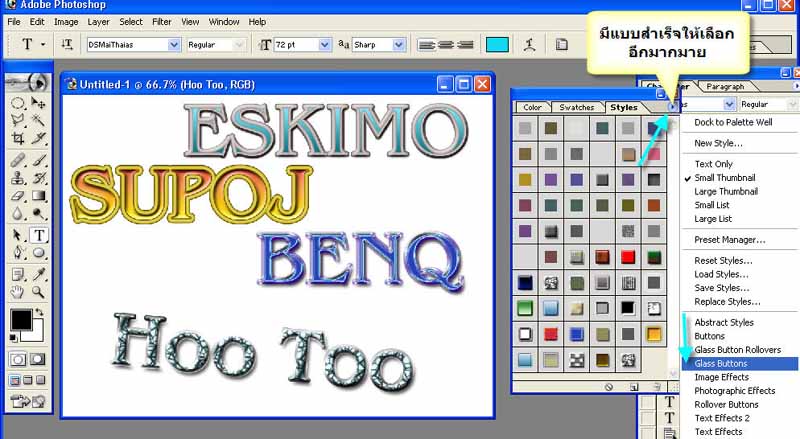Switch to Standard editing mode
800x439 pixels.
click(x=18, y=359)
